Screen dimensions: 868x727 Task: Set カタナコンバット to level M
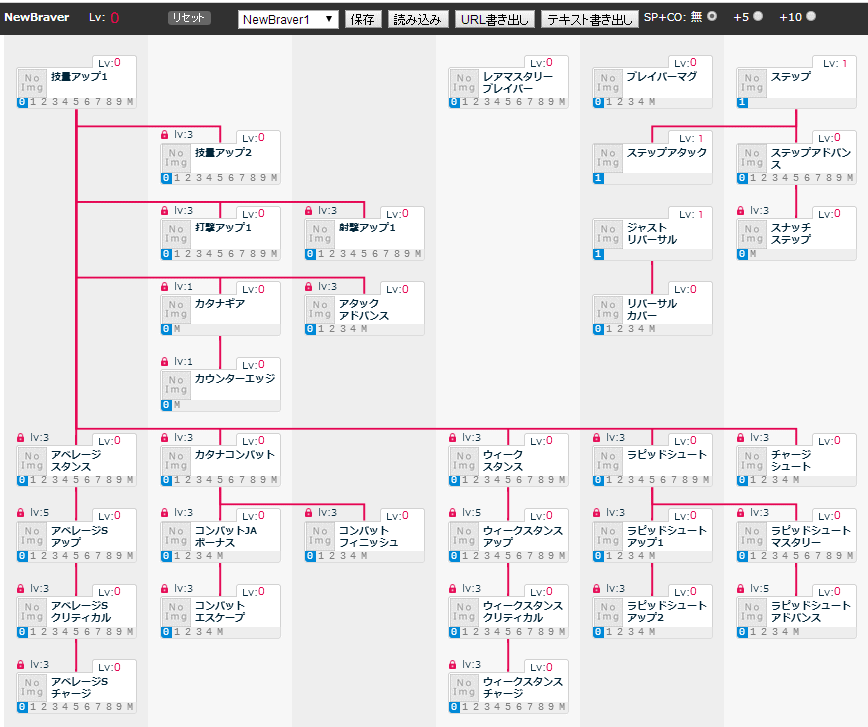pyautogui.click(x=274, y=480)
